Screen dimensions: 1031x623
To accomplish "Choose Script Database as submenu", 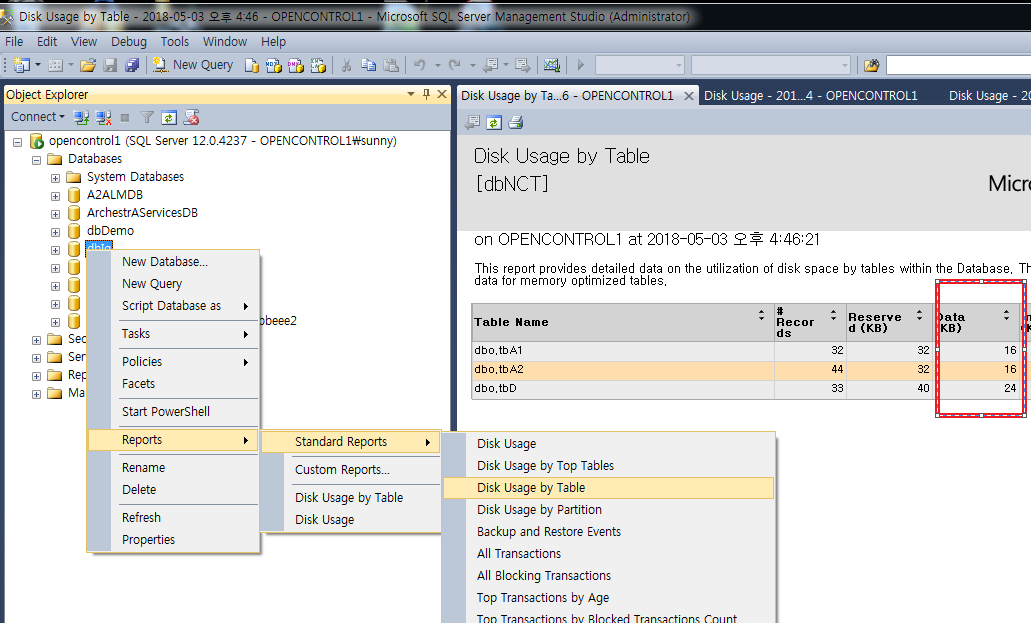I will [x=174, y=305].
